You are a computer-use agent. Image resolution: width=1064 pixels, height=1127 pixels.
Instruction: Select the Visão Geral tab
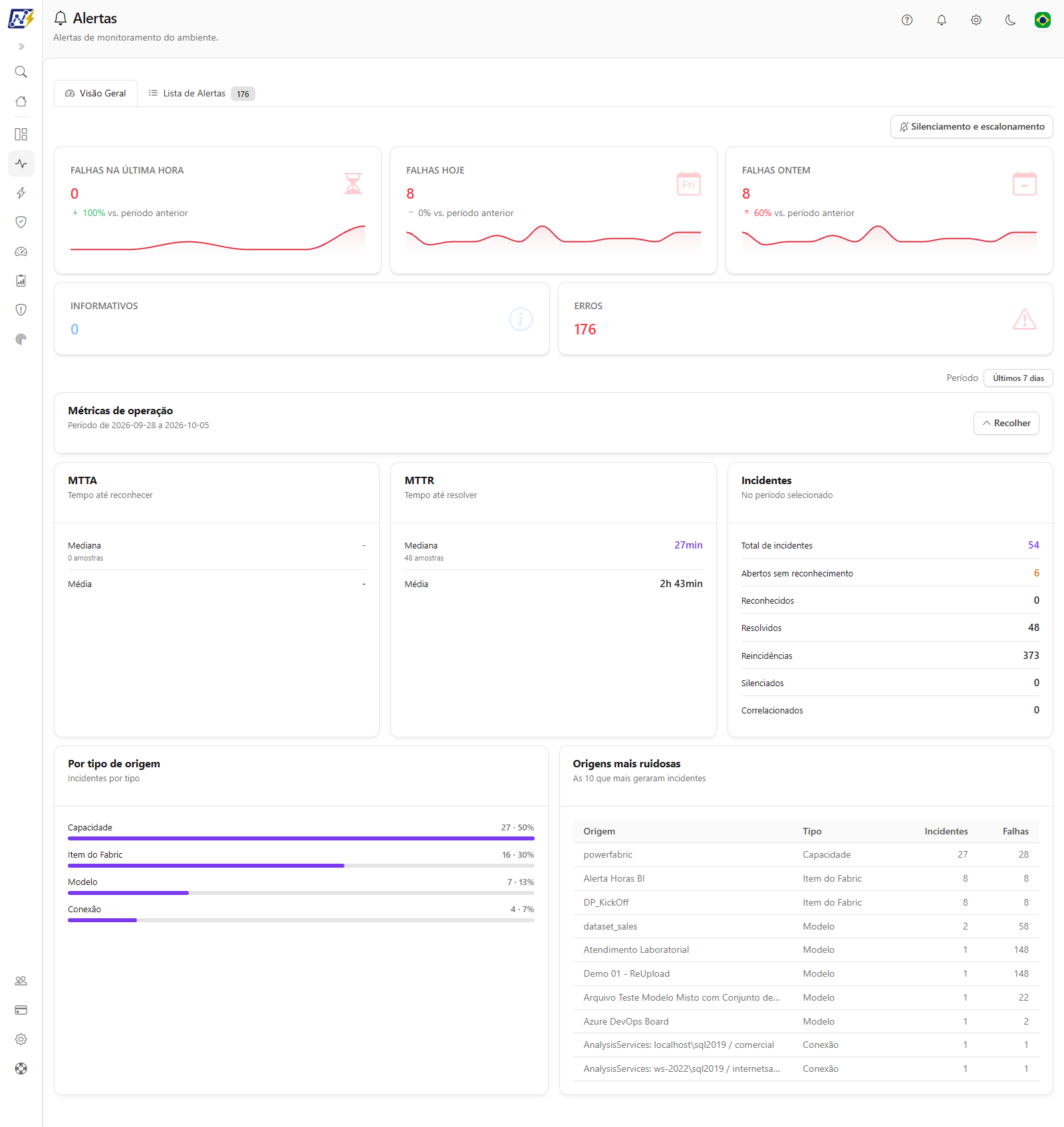96,94
